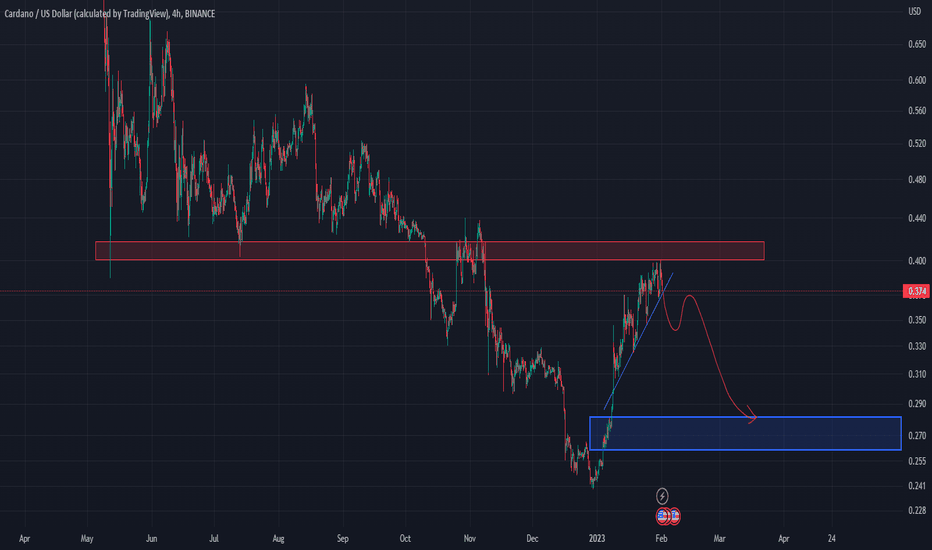This screenshot has height=550, width=932.
Task: Click the 0.290 price axis label
Action: pyautogui.click(x=917, y=404)
